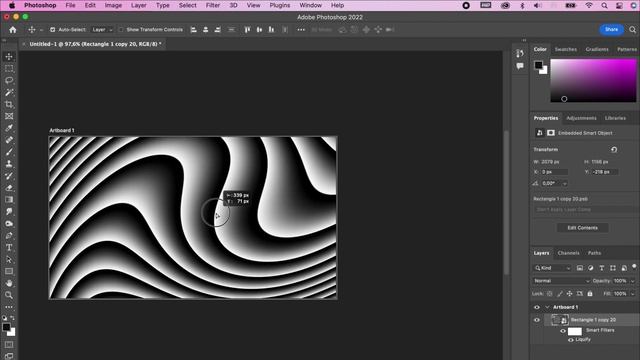Image resolution: width=640 pixels, height=360 pixels.
Task: Click foreground swatch in Color panel
Action: pos(538,65)
